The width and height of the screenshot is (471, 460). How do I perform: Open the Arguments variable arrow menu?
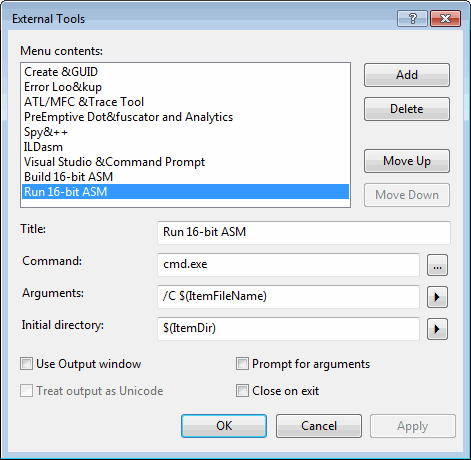coord(437,297)
